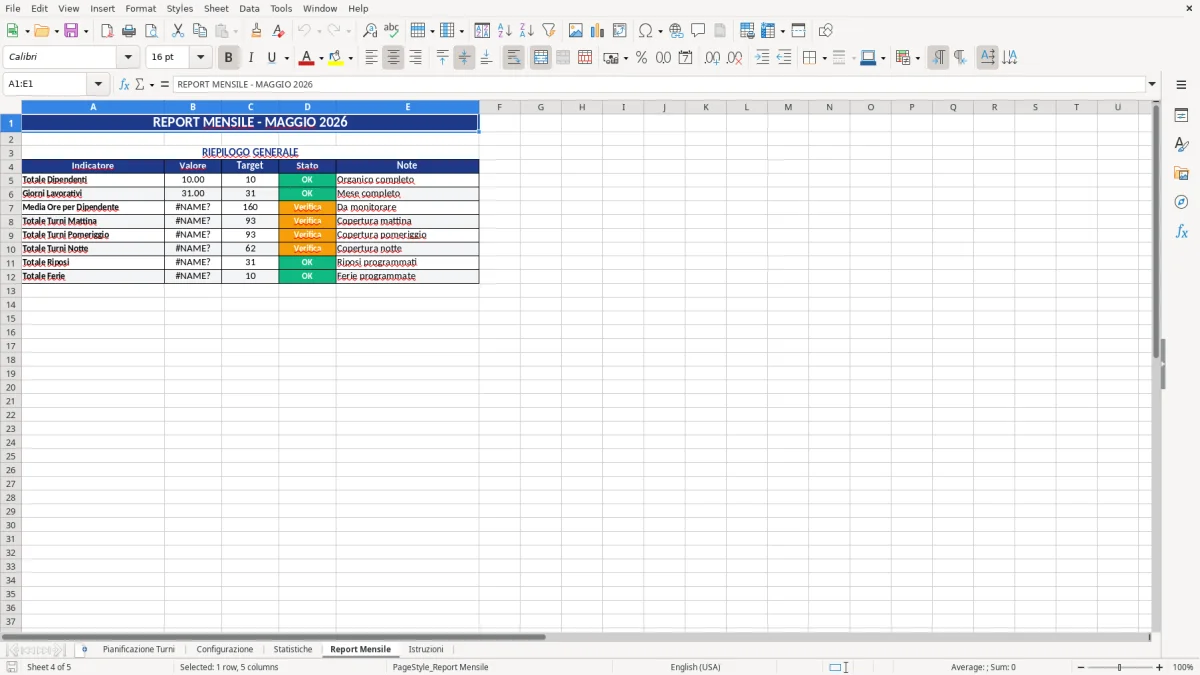
Task: Sort descending icon
Action: [x=527, y=31]
